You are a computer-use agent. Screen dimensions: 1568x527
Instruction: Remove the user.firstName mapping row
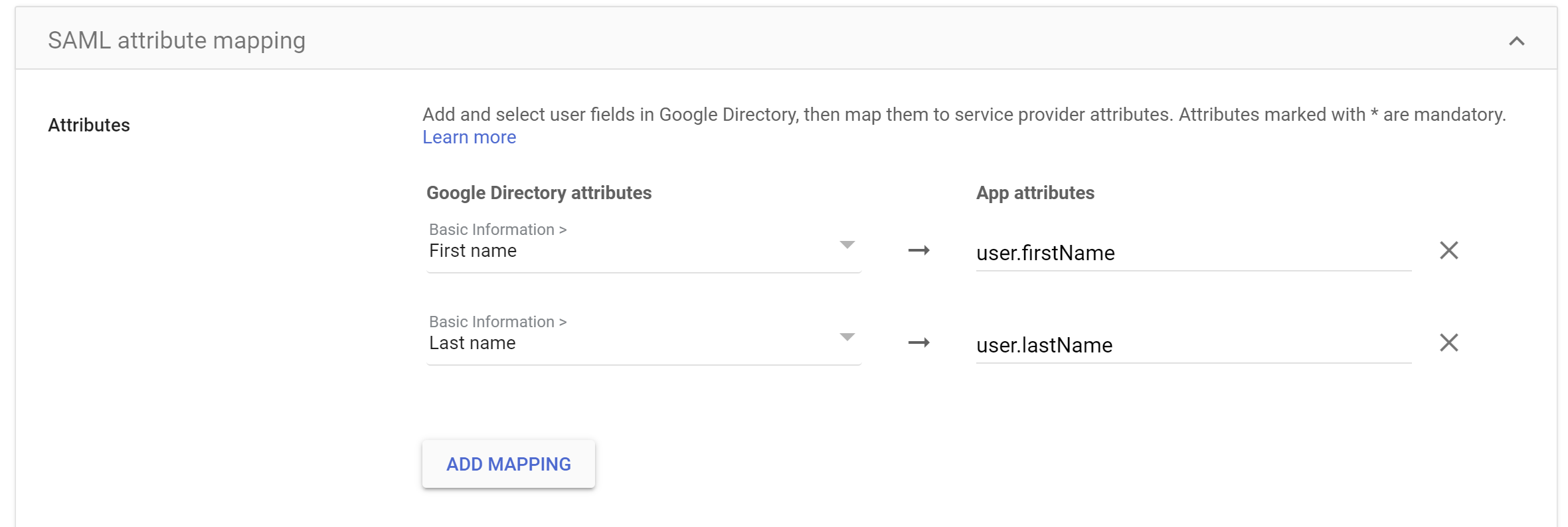pyautogui.click(x=1448, y=250)
